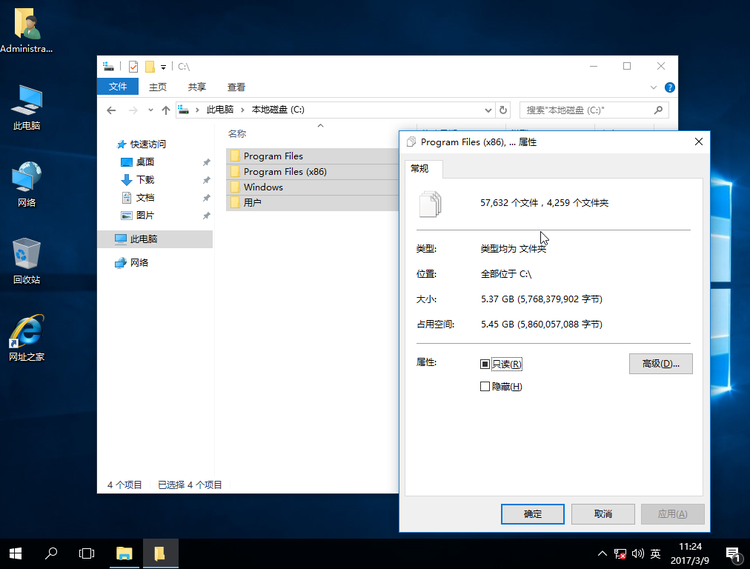750x569 pixels.
Task: Click the search magnifier in Explorer
Action: coord(658,110)
